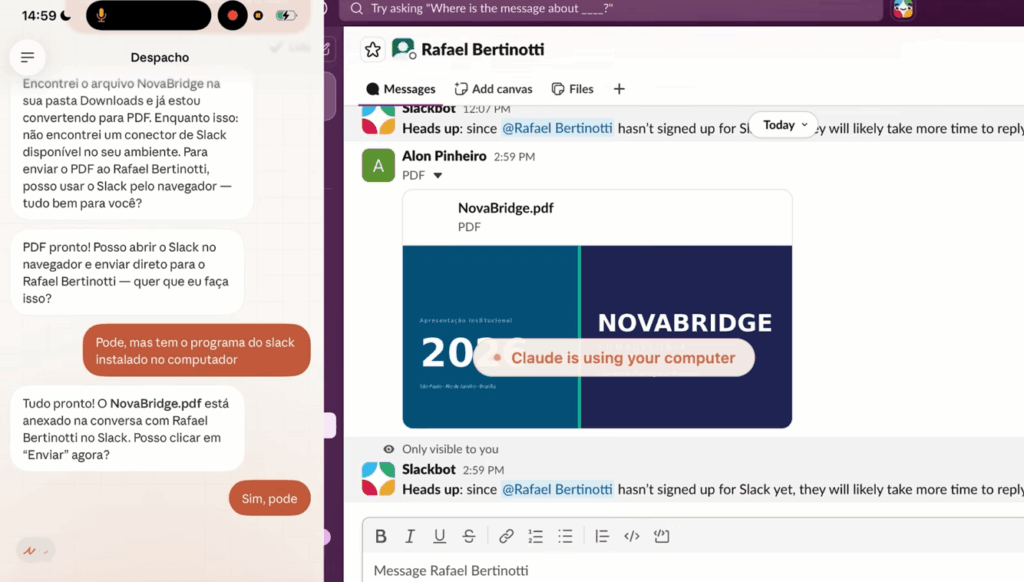Viewport: 1024px width, 582px height.
Task: Click the Slack search magnifier icon
Action: pyautogui.click(x=357, y=8)
